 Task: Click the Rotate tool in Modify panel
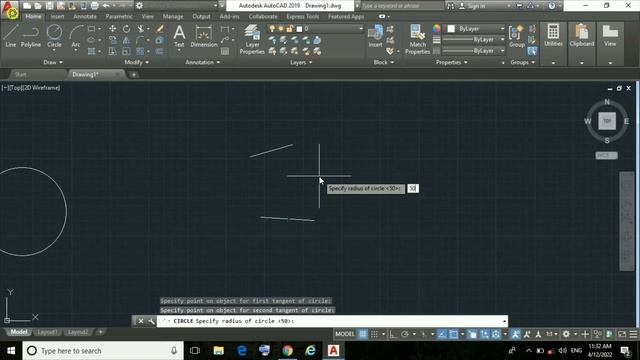click(x=127, y=29)
